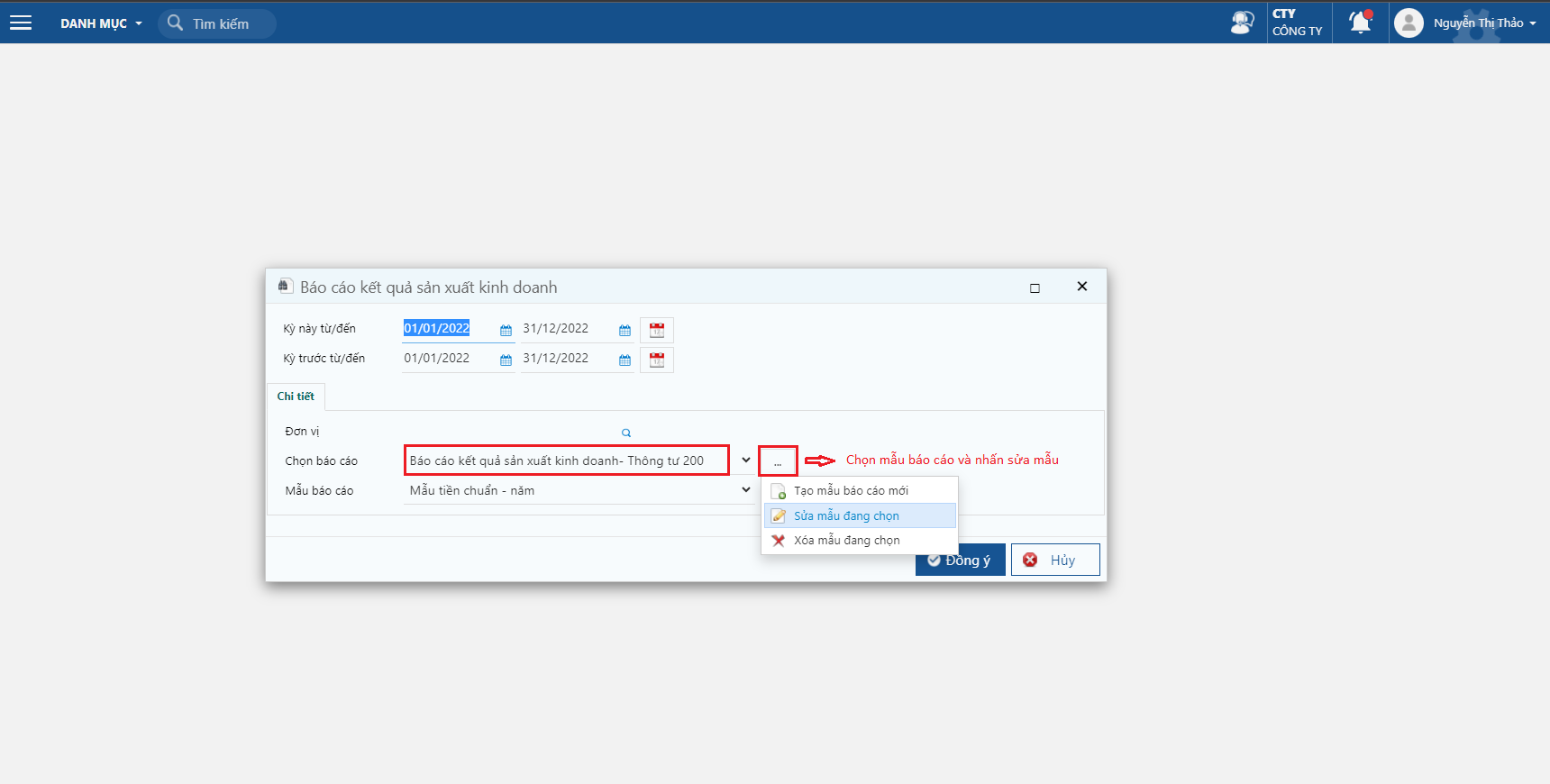Choose Sửa mẫu đang chọn
This screenshot has height=784, width=1550.
[x=846, y=515]
